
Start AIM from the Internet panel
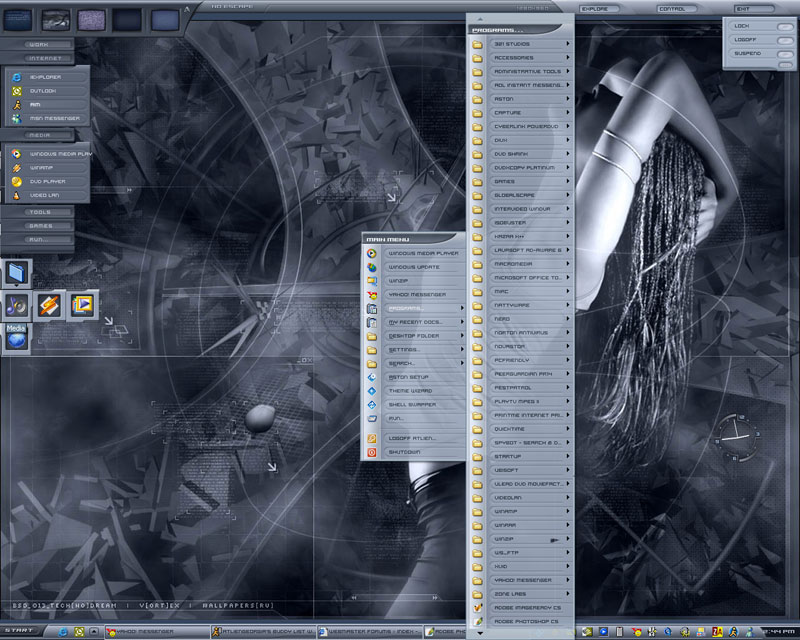[x=36, y=104]
